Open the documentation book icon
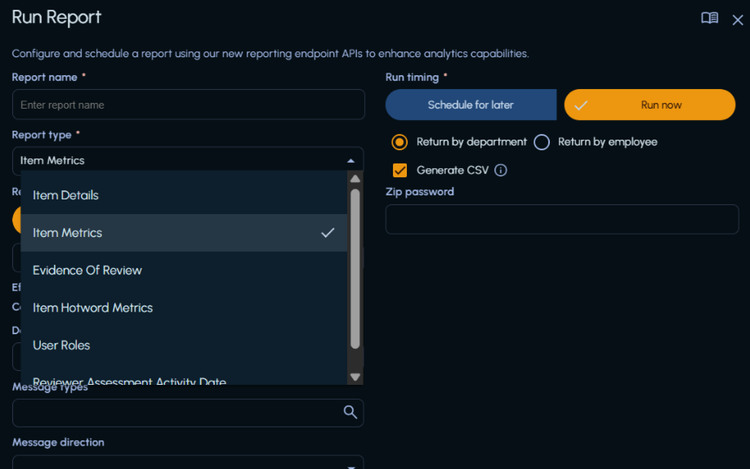 coord(709,18)
